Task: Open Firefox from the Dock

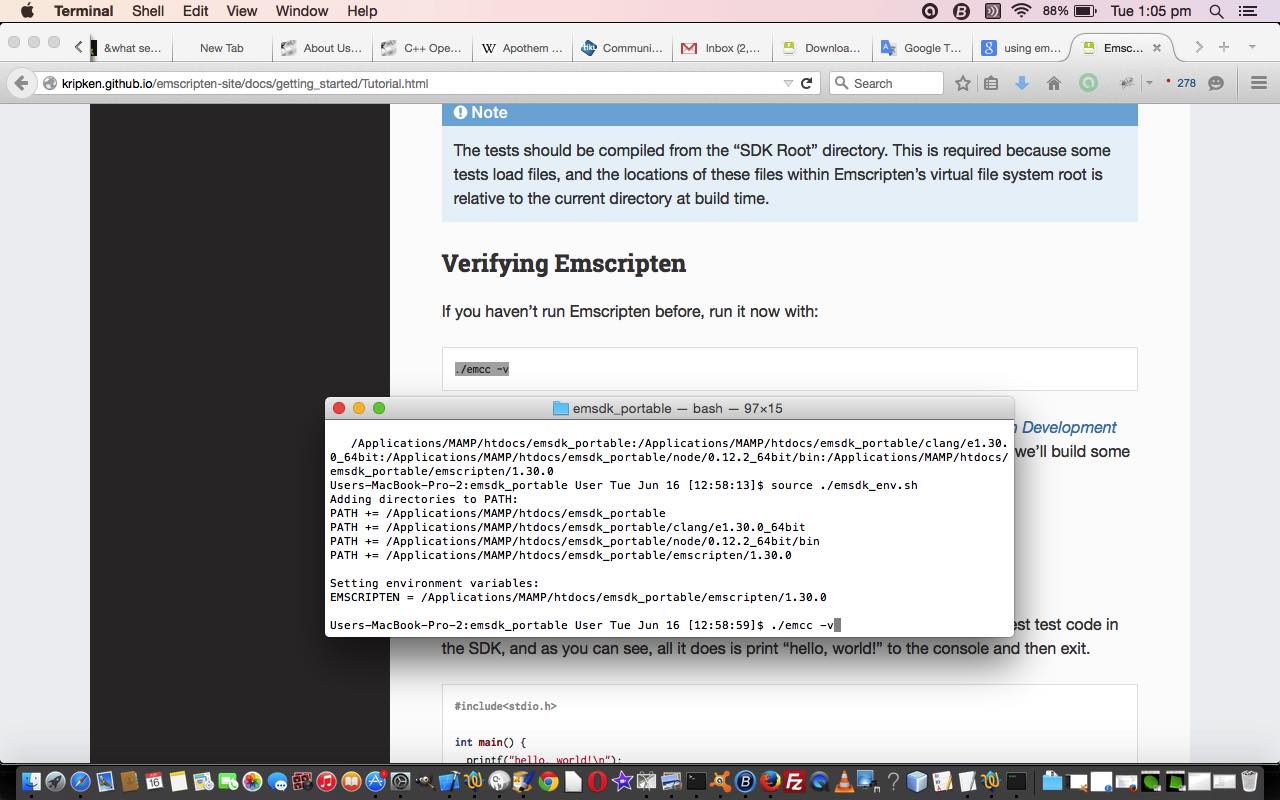Action: pyautogui.click(x=770, y=782)
